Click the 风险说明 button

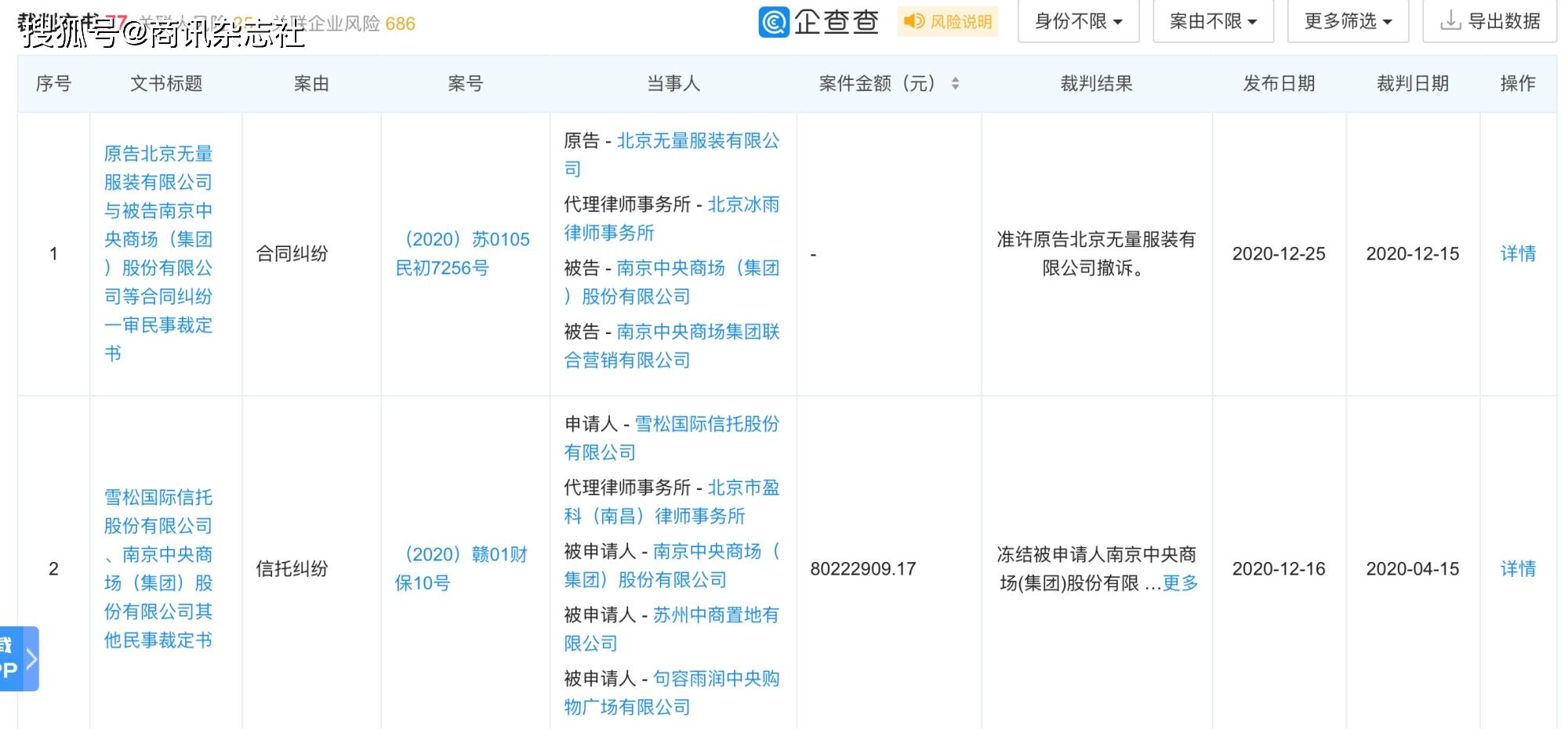coord(948,21)
